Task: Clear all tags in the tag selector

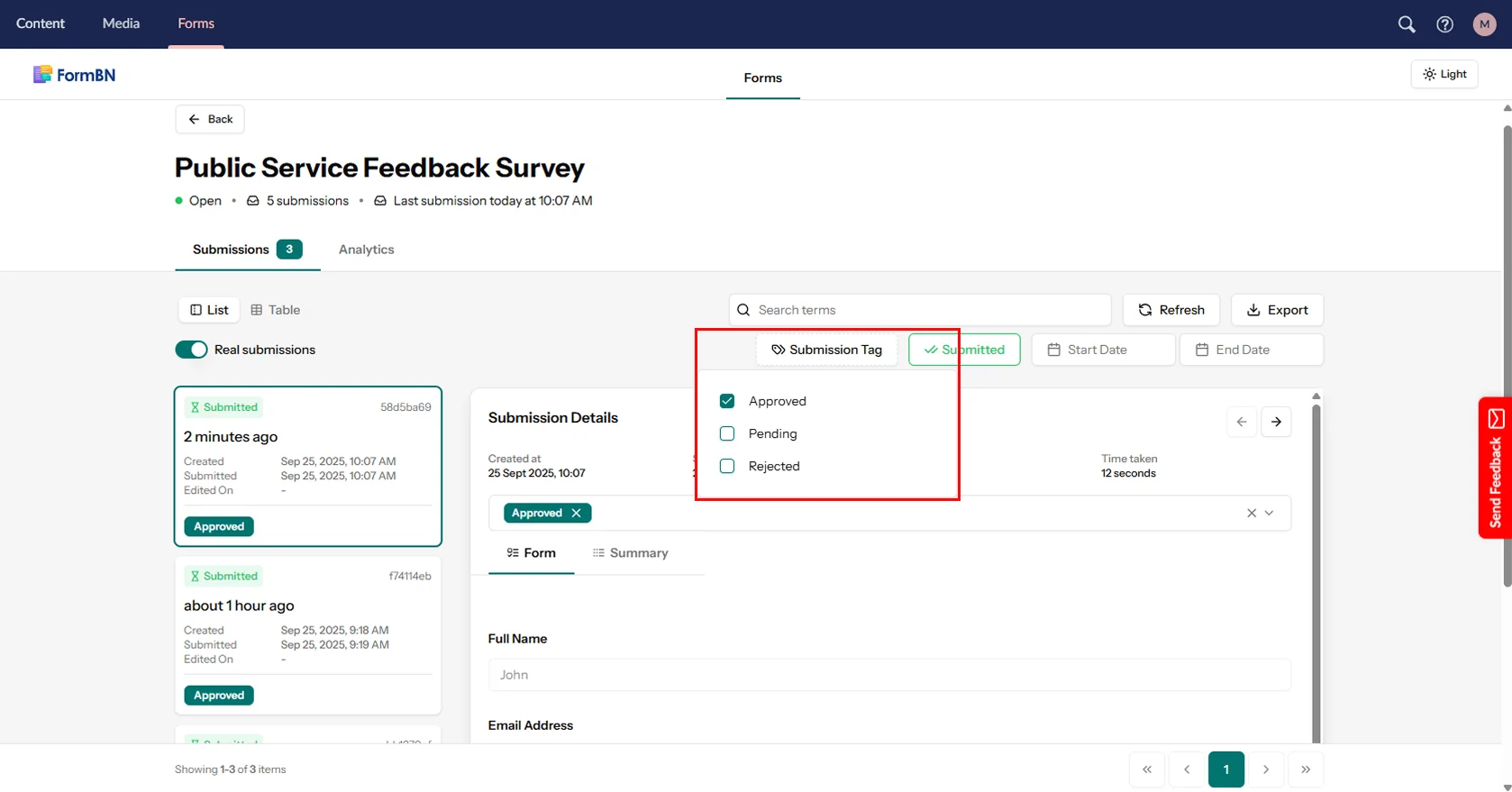Action: pos(1251,513)
